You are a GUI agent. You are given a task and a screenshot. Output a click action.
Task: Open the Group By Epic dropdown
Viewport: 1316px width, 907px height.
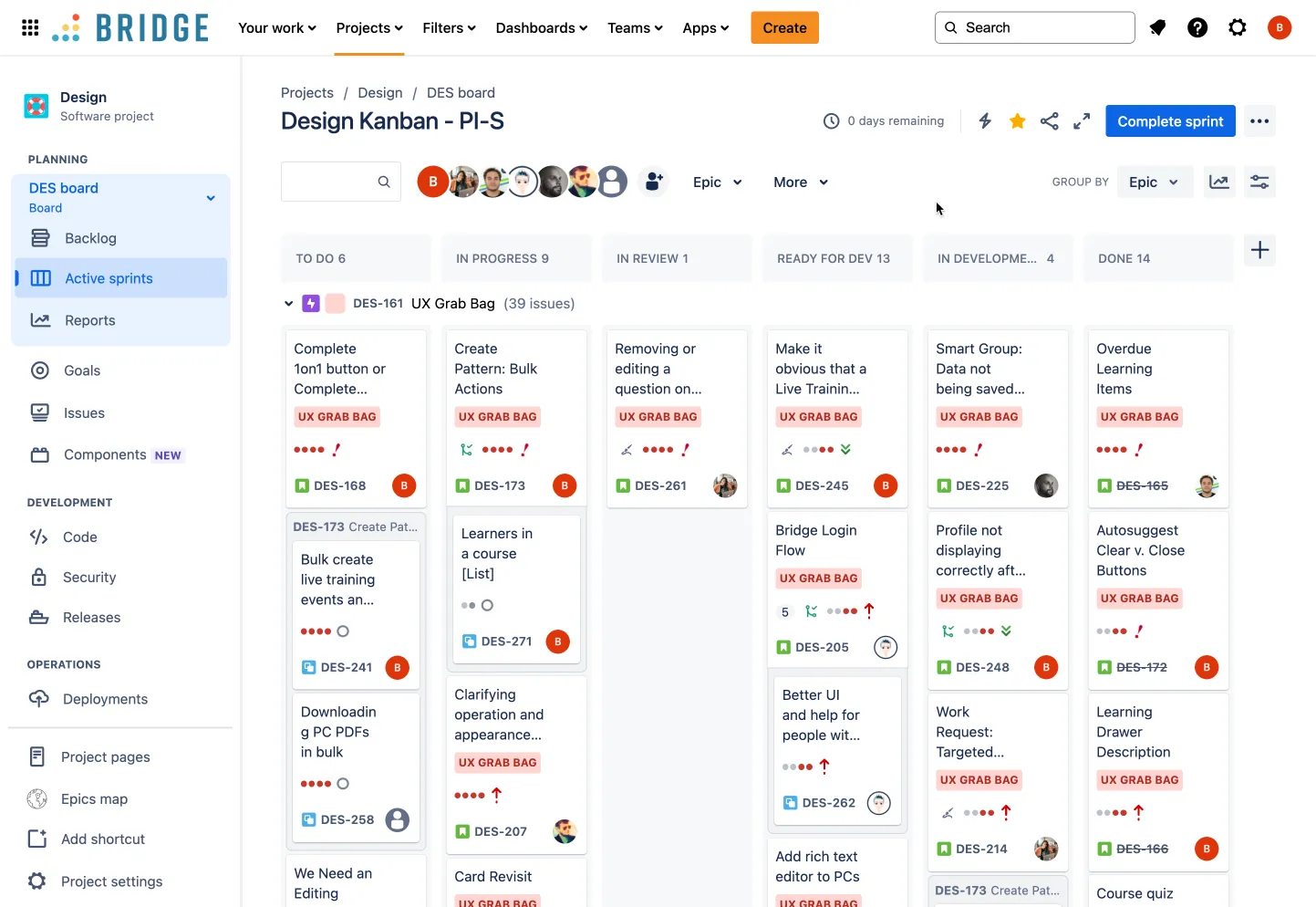[x=1154, y=182]
